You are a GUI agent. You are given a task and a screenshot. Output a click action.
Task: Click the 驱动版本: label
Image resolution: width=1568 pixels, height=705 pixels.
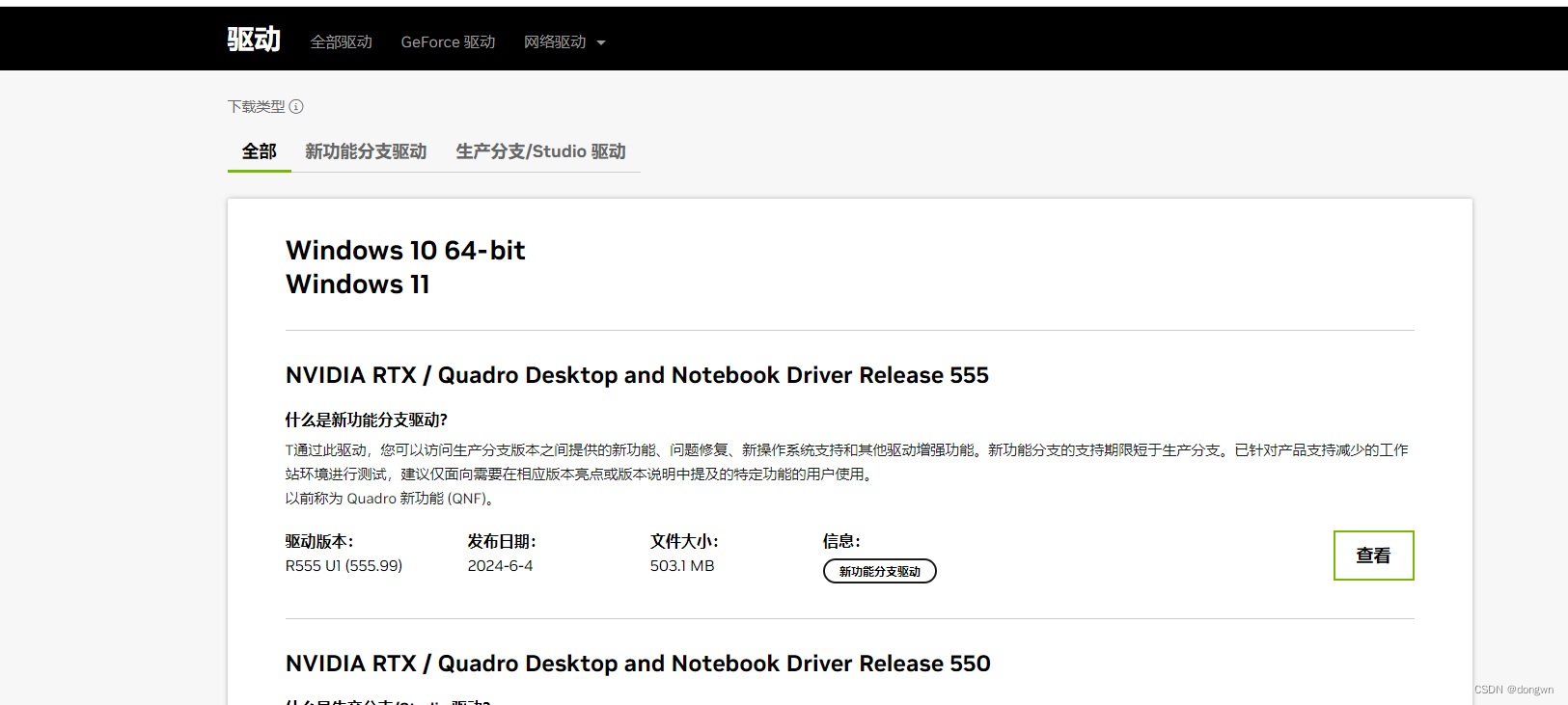319,541
